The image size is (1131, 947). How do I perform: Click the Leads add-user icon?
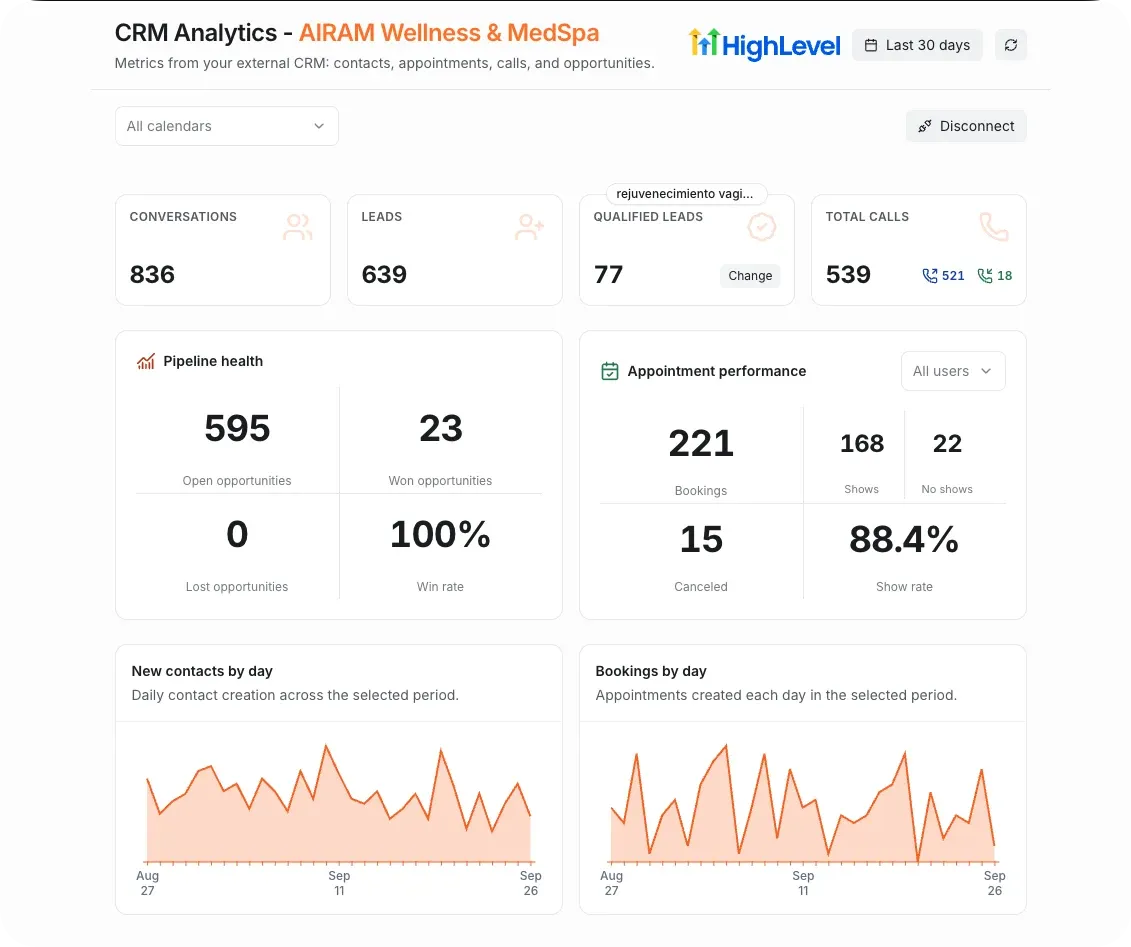point(529,227)
